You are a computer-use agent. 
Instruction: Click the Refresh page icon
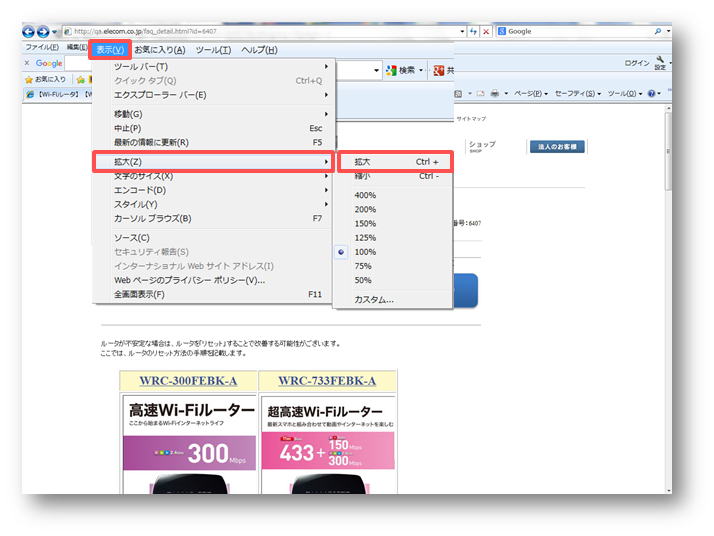point(474,31)
